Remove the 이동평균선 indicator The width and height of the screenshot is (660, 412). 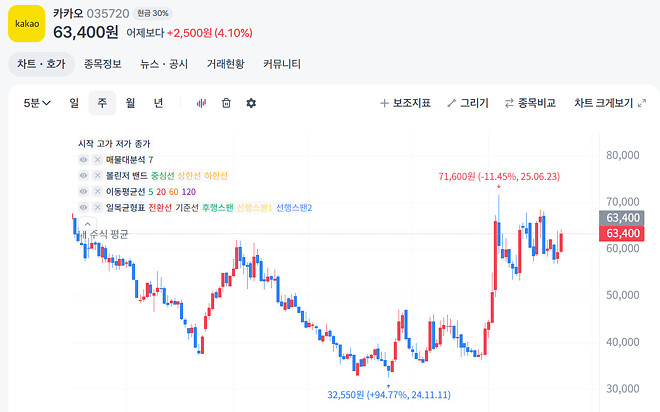tap(97, 192)
